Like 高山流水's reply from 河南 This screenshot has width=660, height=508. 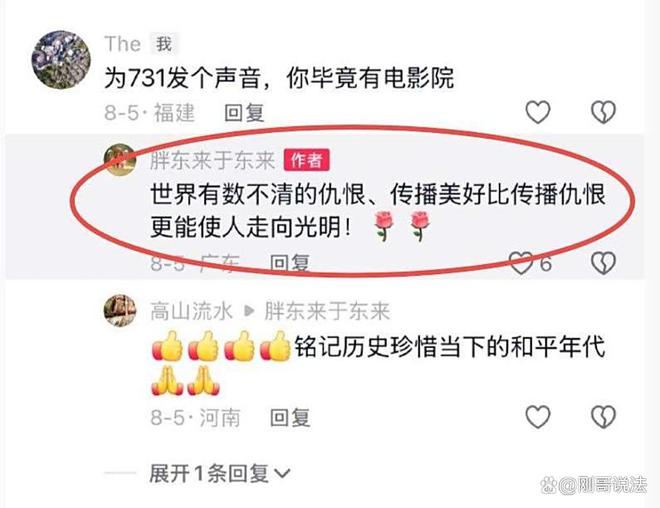(538, 417)
